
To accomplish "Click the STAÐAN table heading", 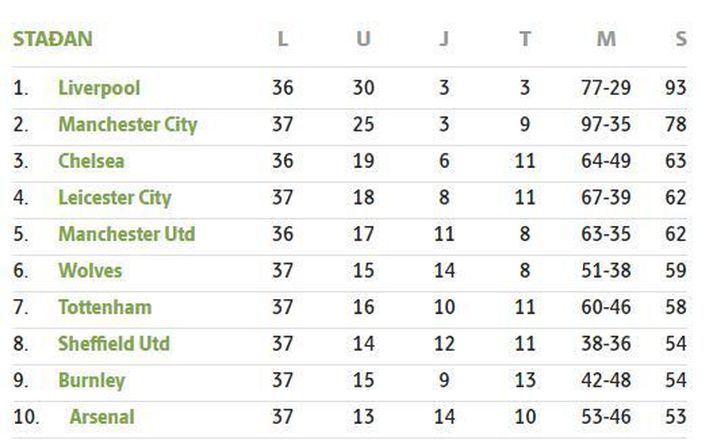I will tap(53, 39).
